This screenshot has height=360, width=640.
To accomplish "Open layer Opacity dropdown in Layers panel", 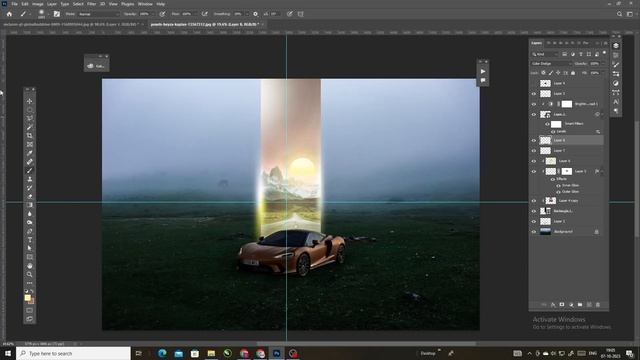I will coord(603,64).
